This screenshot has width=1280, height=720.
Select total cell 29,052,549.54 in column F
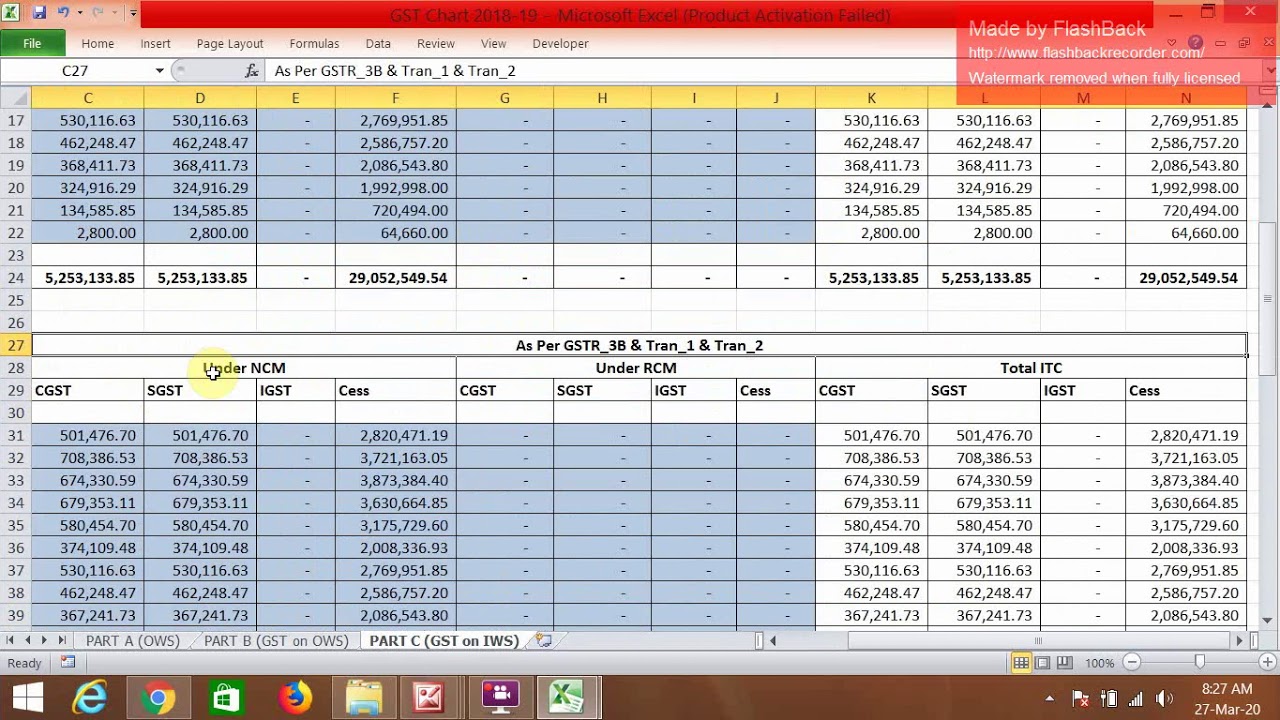click(396, 278)
